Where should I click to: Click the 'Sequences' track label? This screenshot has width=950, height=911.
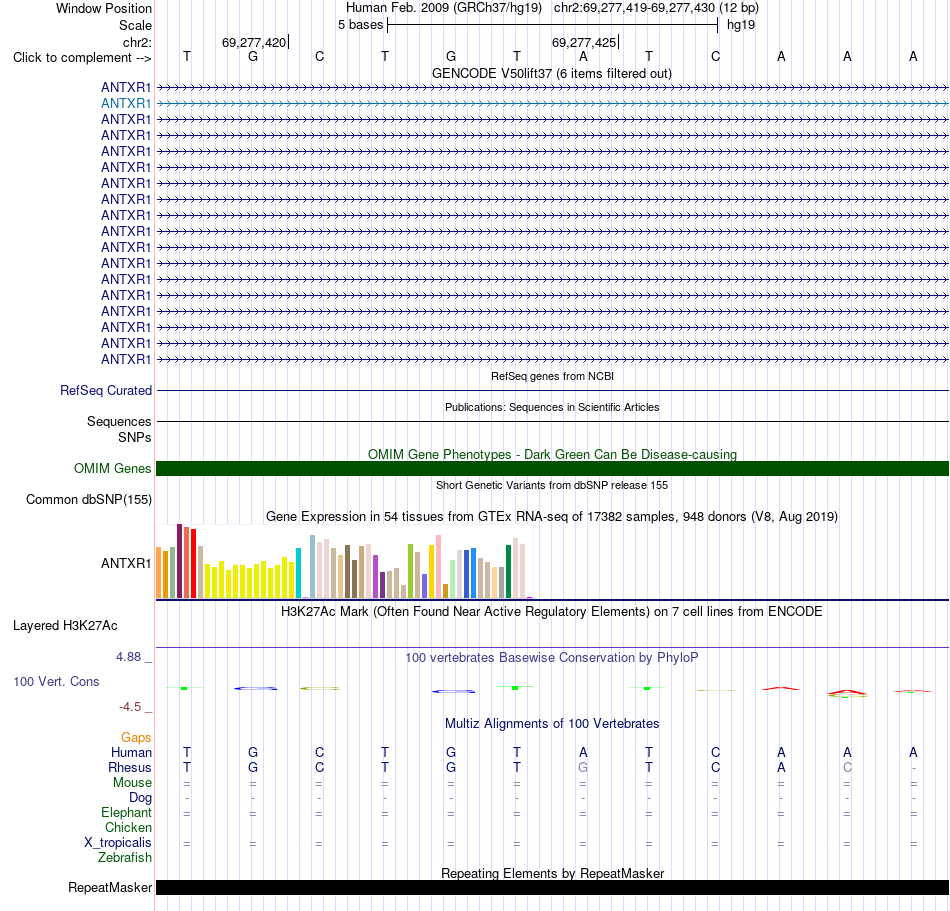119,422
